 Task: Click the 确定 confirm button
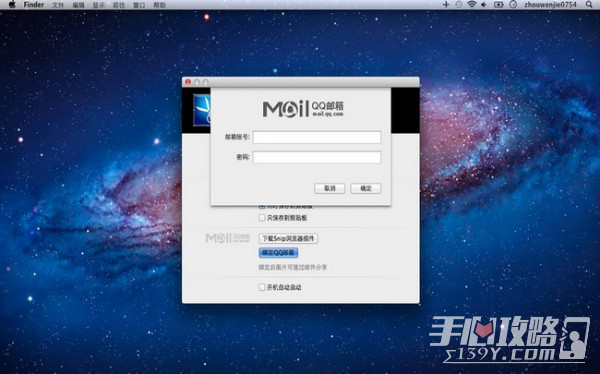click(366, 188)
